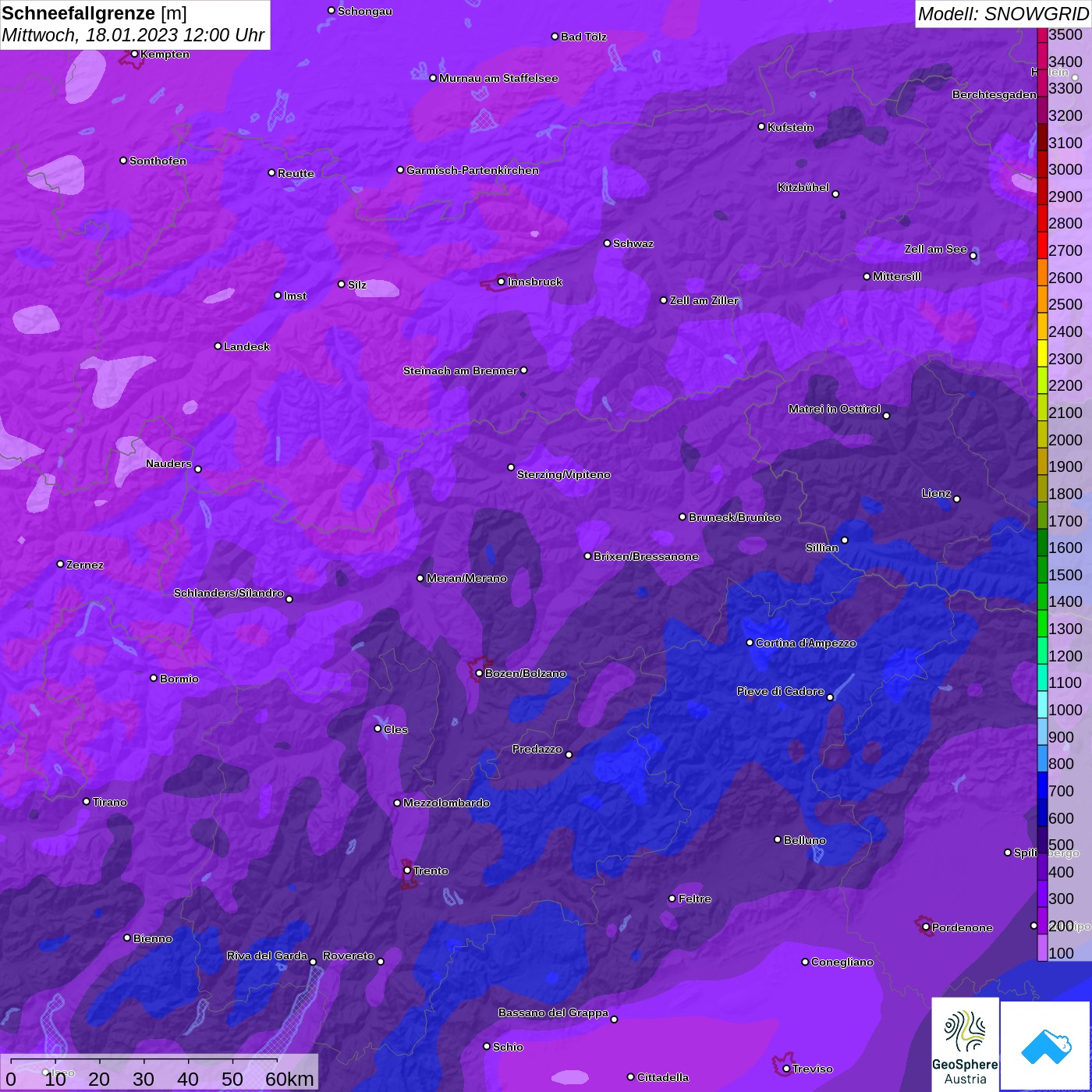Click the "Schlanders/Silandro" map label
Image resolution: width=1092 pixels, height=1092 pixels.
pos(229,593)
